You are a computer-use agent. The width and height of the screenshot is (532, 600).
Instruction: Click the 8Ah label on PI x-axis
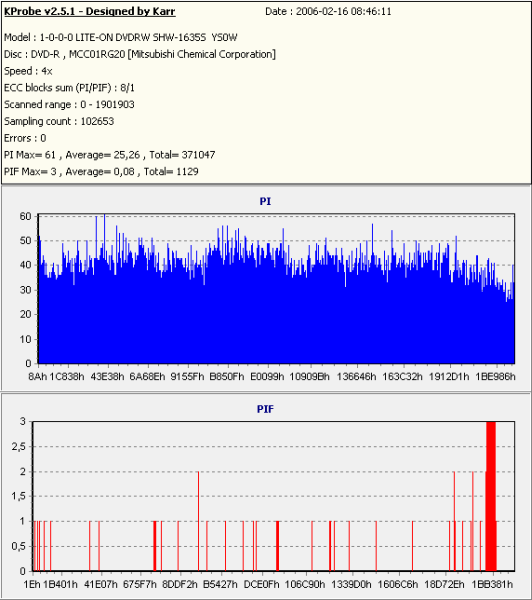coord(38,377)
